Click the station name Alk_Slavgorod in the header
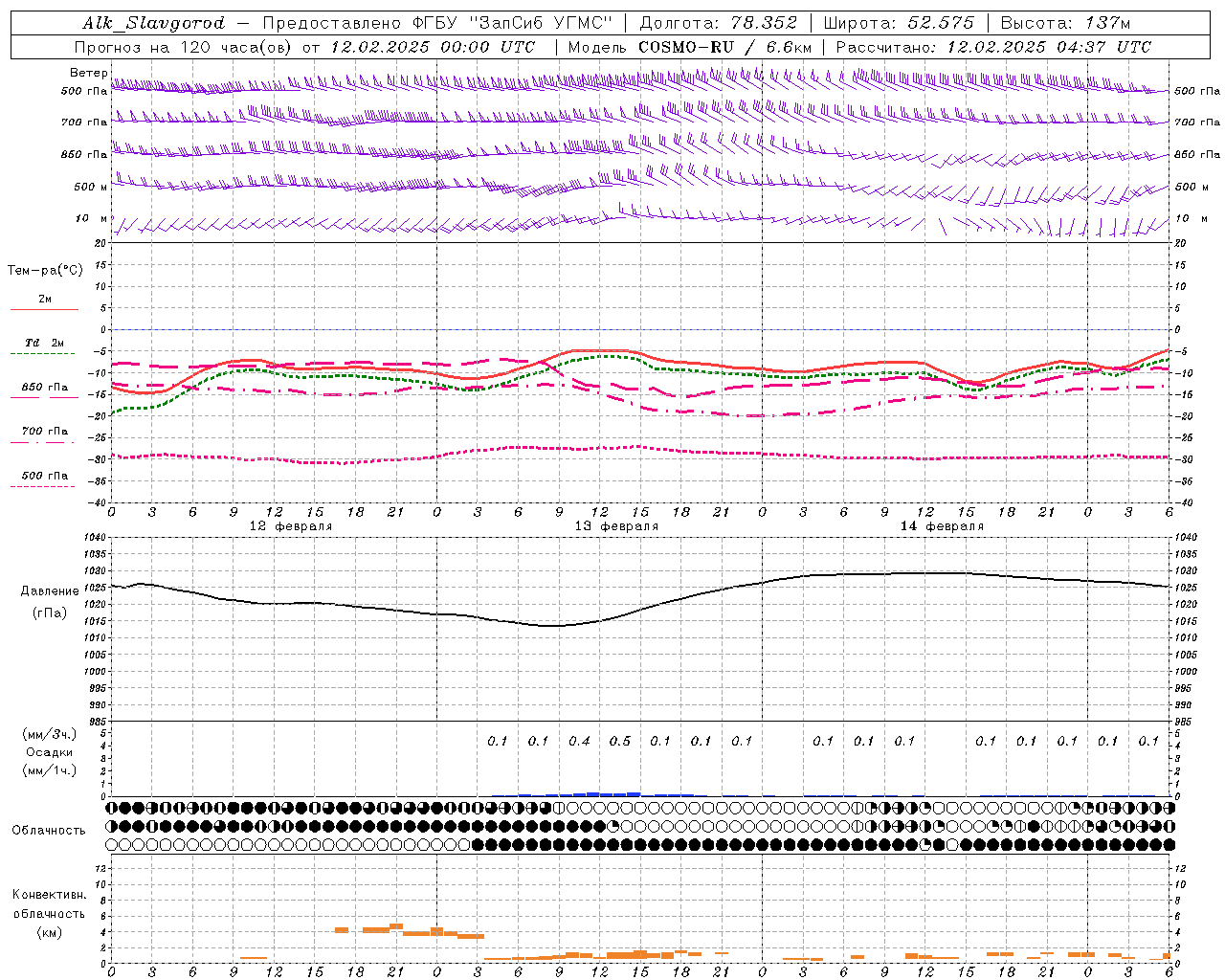 click(154, 23)
